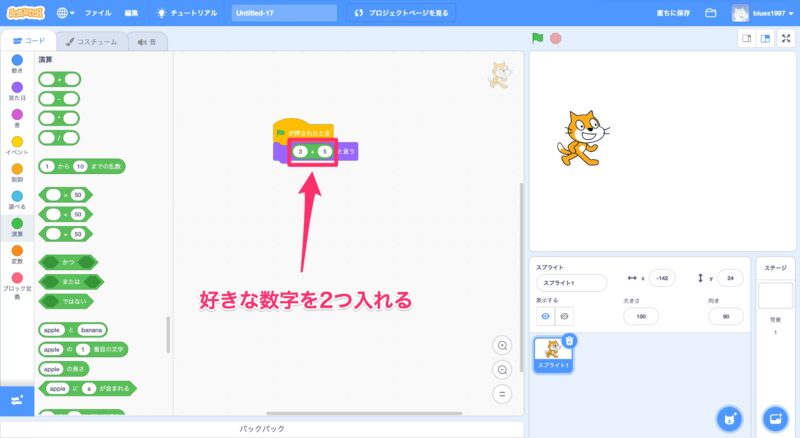Expand the バックパック panel
This screenshot has width=800, height=438.
click(x=264, y=429)
